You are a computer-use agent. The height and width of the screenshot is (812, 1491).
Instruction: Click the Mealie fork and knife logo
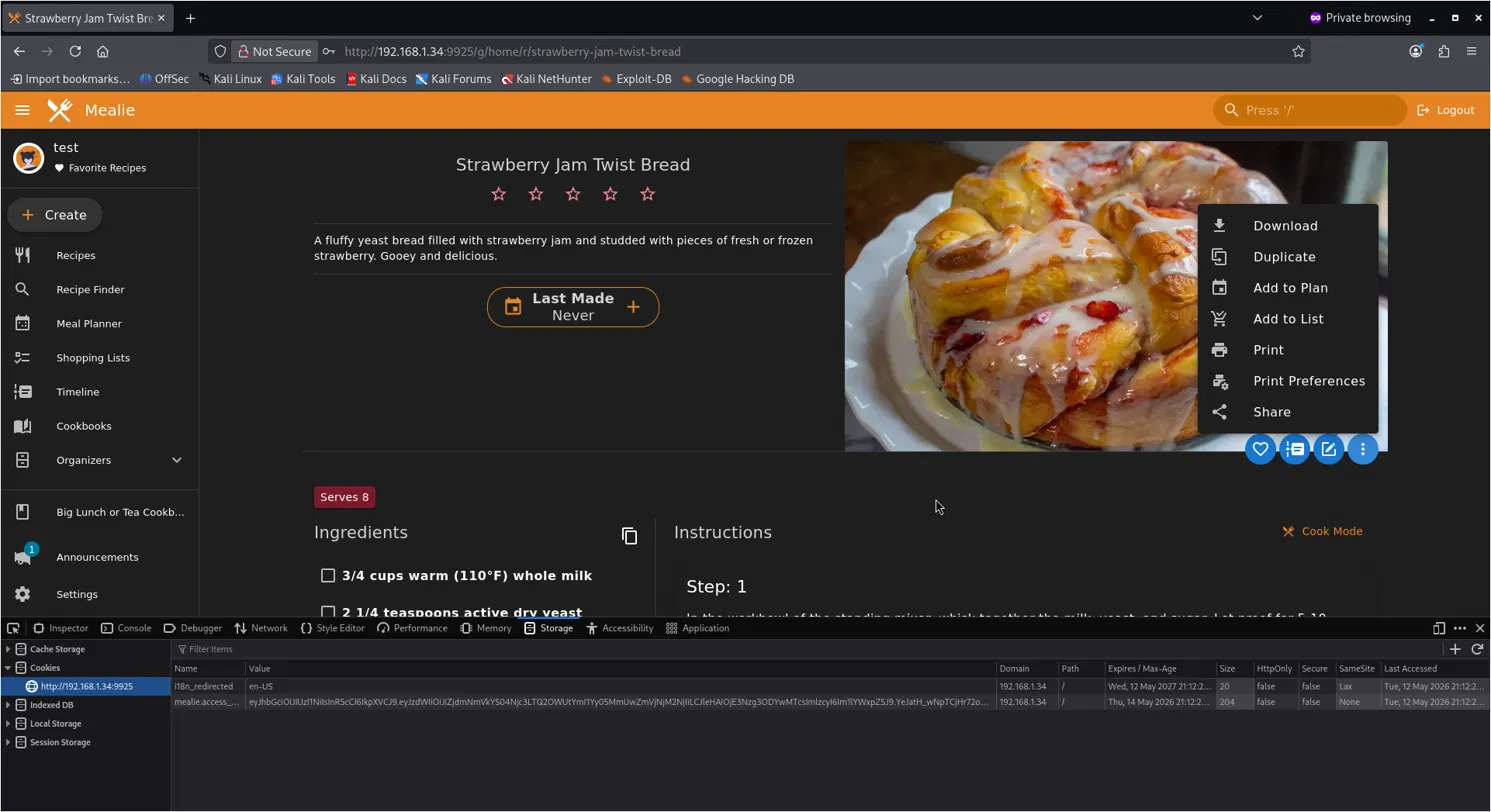[60, 110]
